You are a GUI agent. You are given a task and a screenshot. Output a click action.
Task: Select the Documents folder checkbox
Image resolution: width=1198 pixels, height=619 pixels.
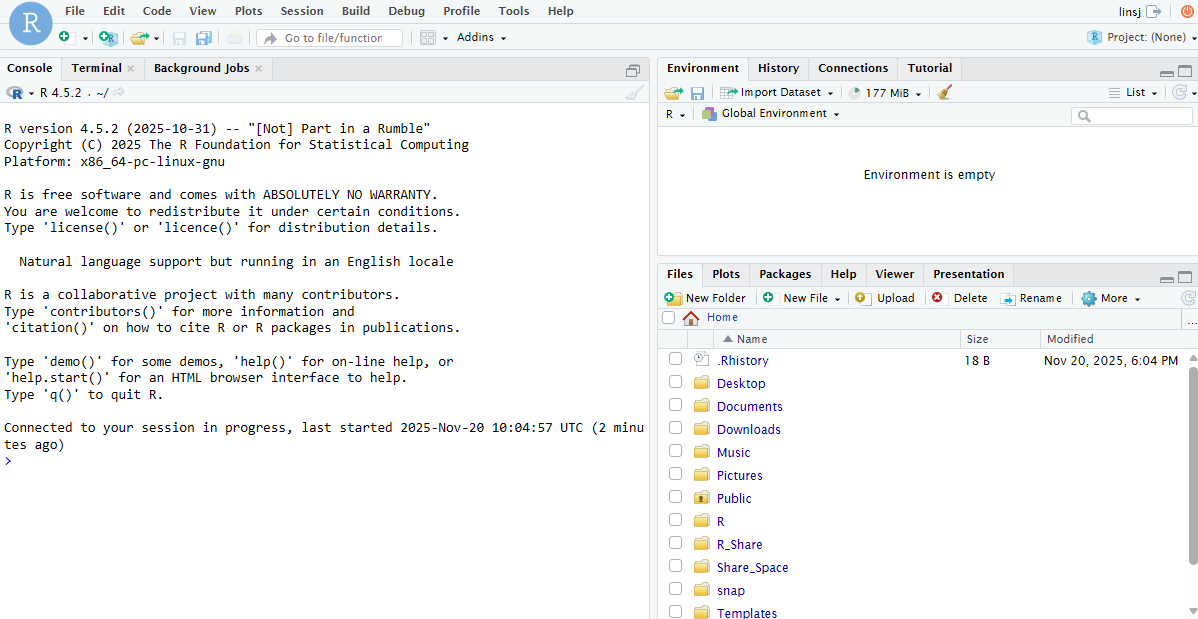[x=675, y=405]
